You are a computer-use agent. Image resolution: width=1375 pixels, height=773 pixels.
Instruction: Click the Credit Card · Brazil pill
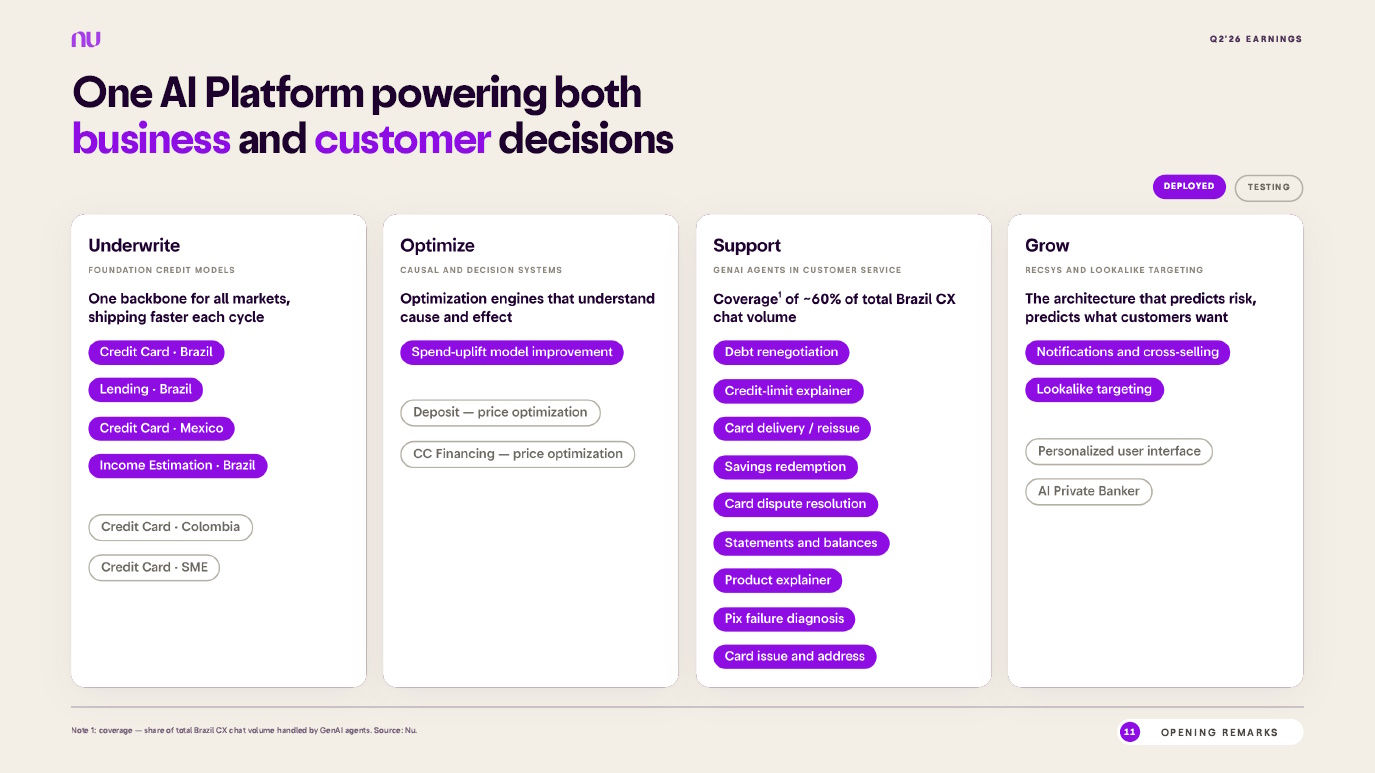[156, 352]
